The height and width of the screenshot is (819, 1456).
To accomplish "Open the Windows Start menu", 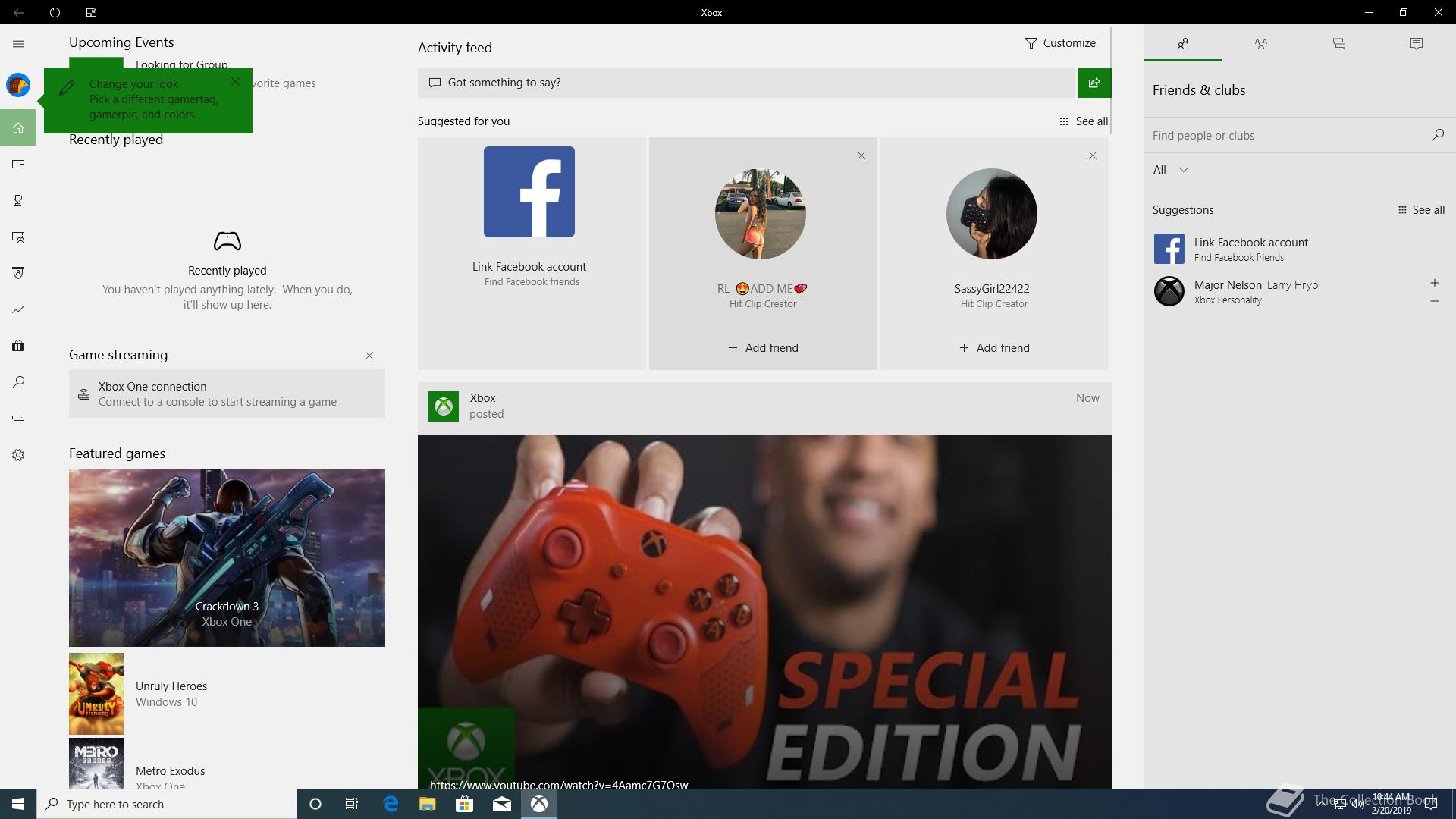I will click(18, 804).
